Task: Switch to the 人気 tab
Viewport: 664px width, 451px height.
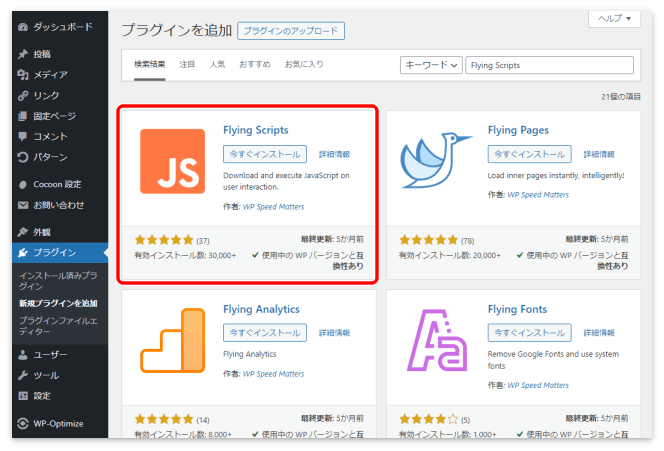Action: (217, 64)
